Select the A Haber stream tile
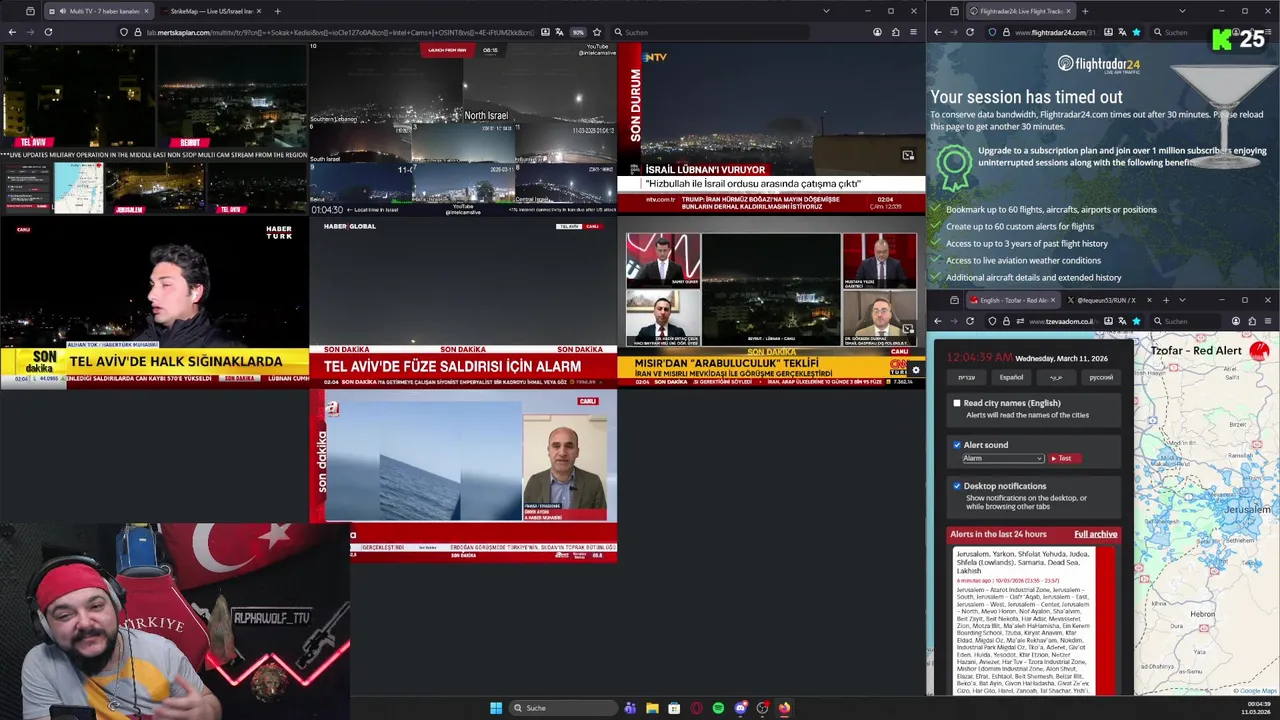1280x720 pixels. (x=463, y=475)
